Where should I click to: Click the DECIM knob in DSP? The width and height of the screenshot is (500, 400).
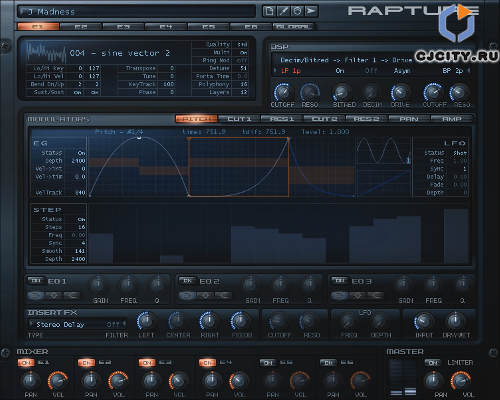tap(370, 92)
